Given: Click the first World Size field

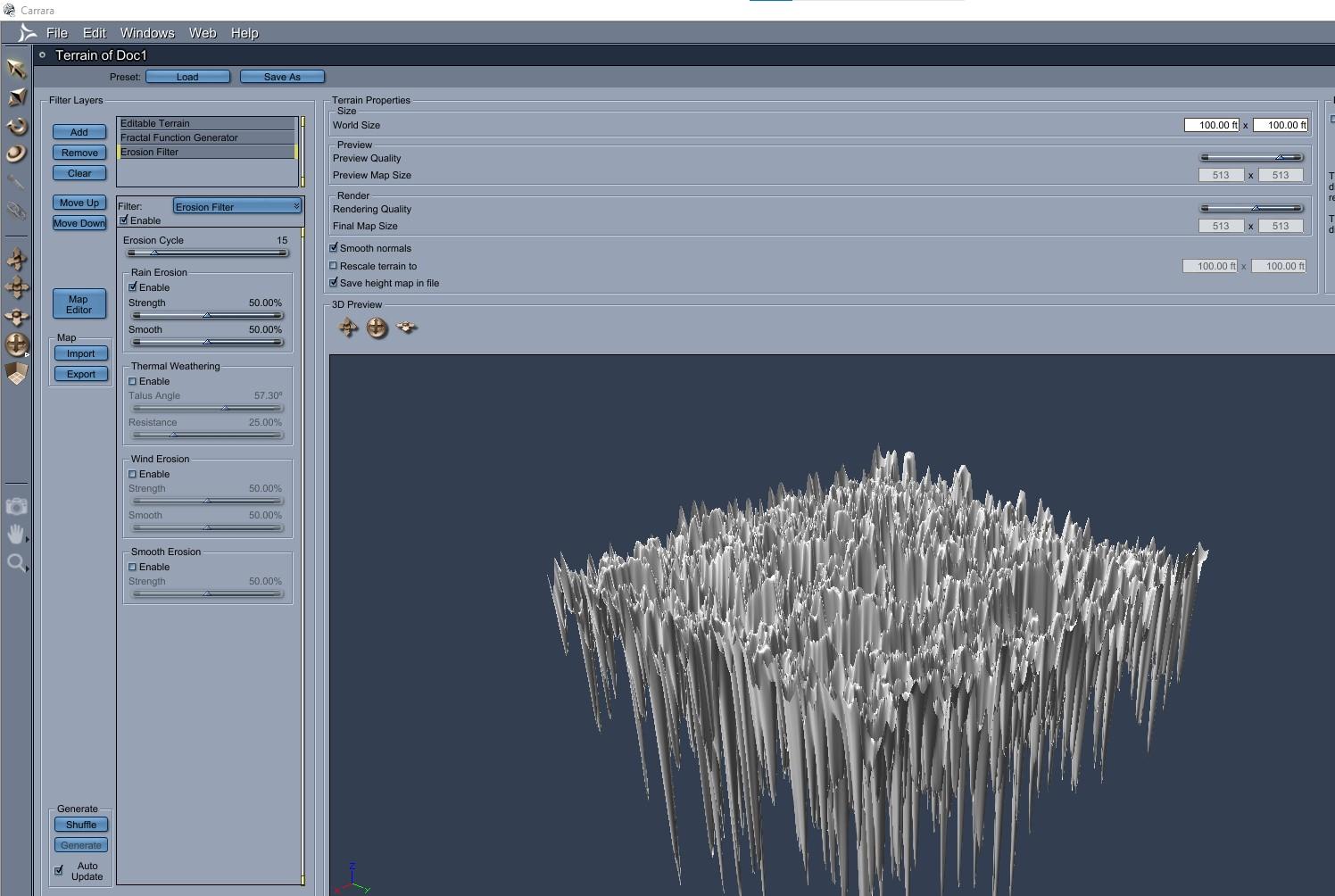Looking at the screenshot, I should [1212, 125].
